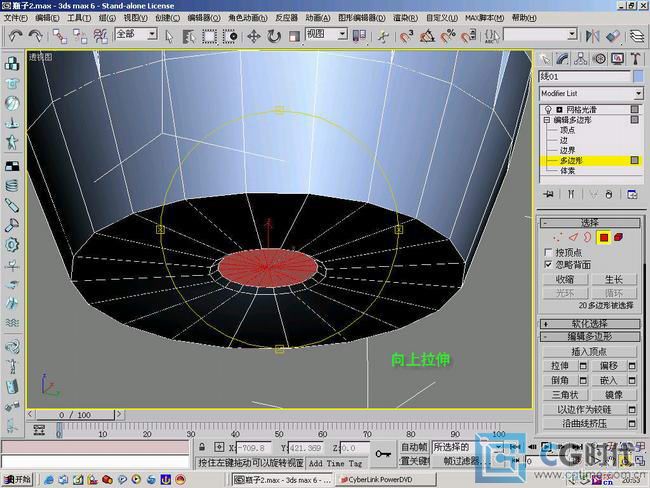This screenshot has height=488, width=650.
Task: Open the reference coordinate 视图 dropdown
Action: 326,34
